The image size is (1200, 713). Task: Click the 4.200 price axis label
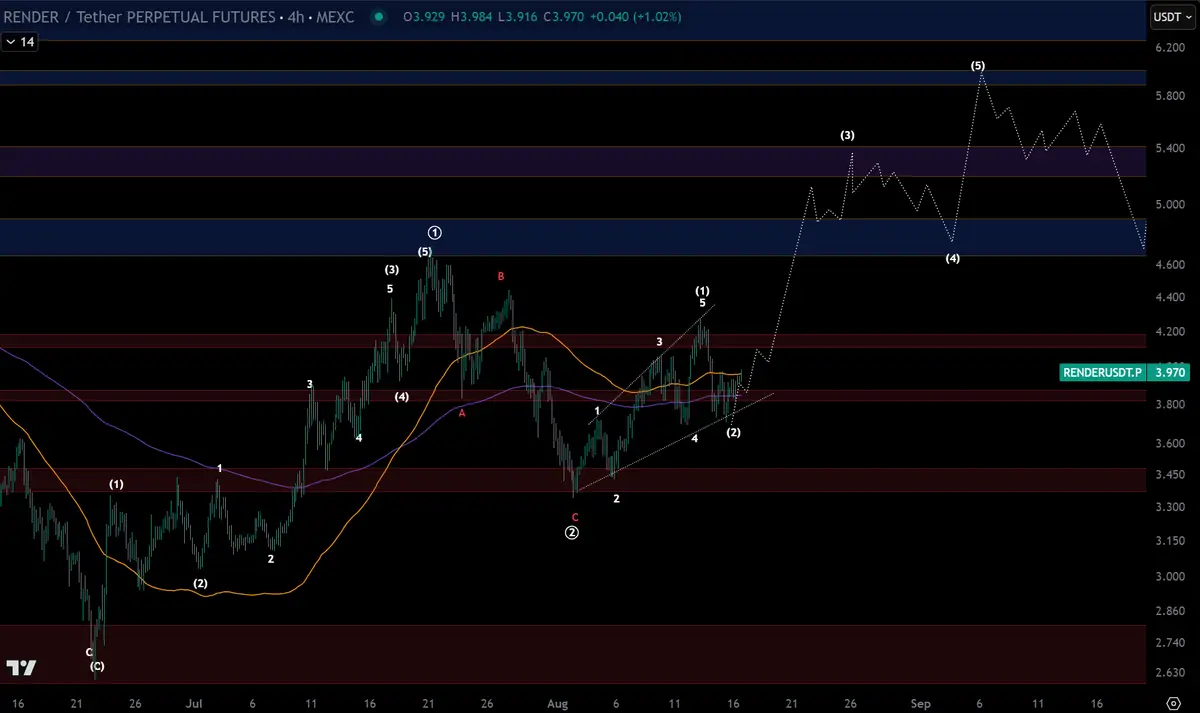click(x=1171, y=333)
